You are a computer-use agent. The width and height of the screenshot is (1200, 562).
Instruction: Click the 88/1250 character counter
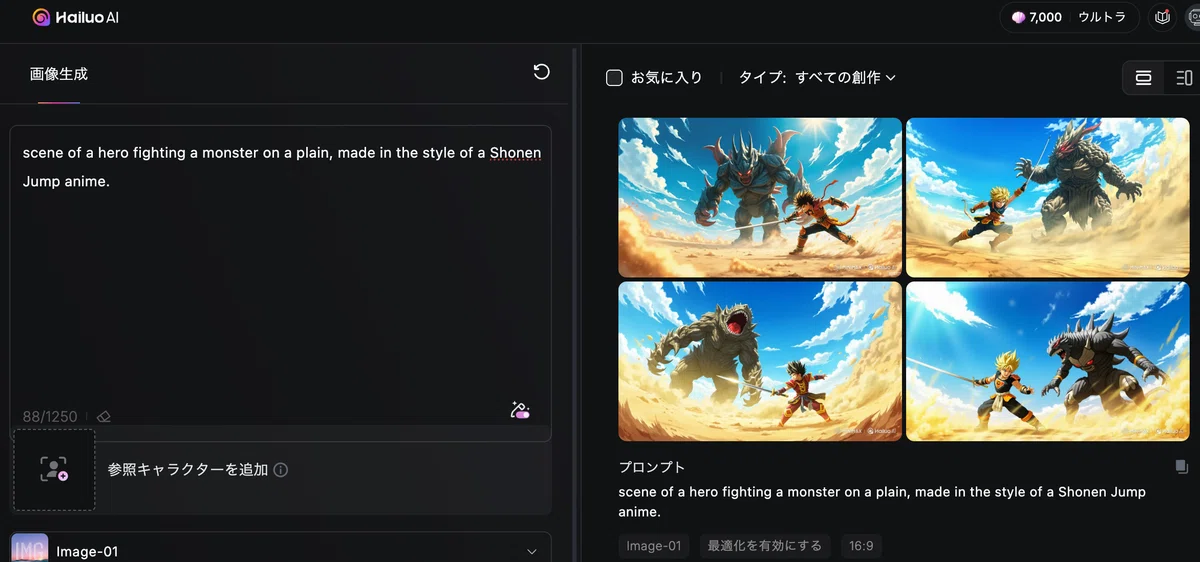(x=52, y=416)
